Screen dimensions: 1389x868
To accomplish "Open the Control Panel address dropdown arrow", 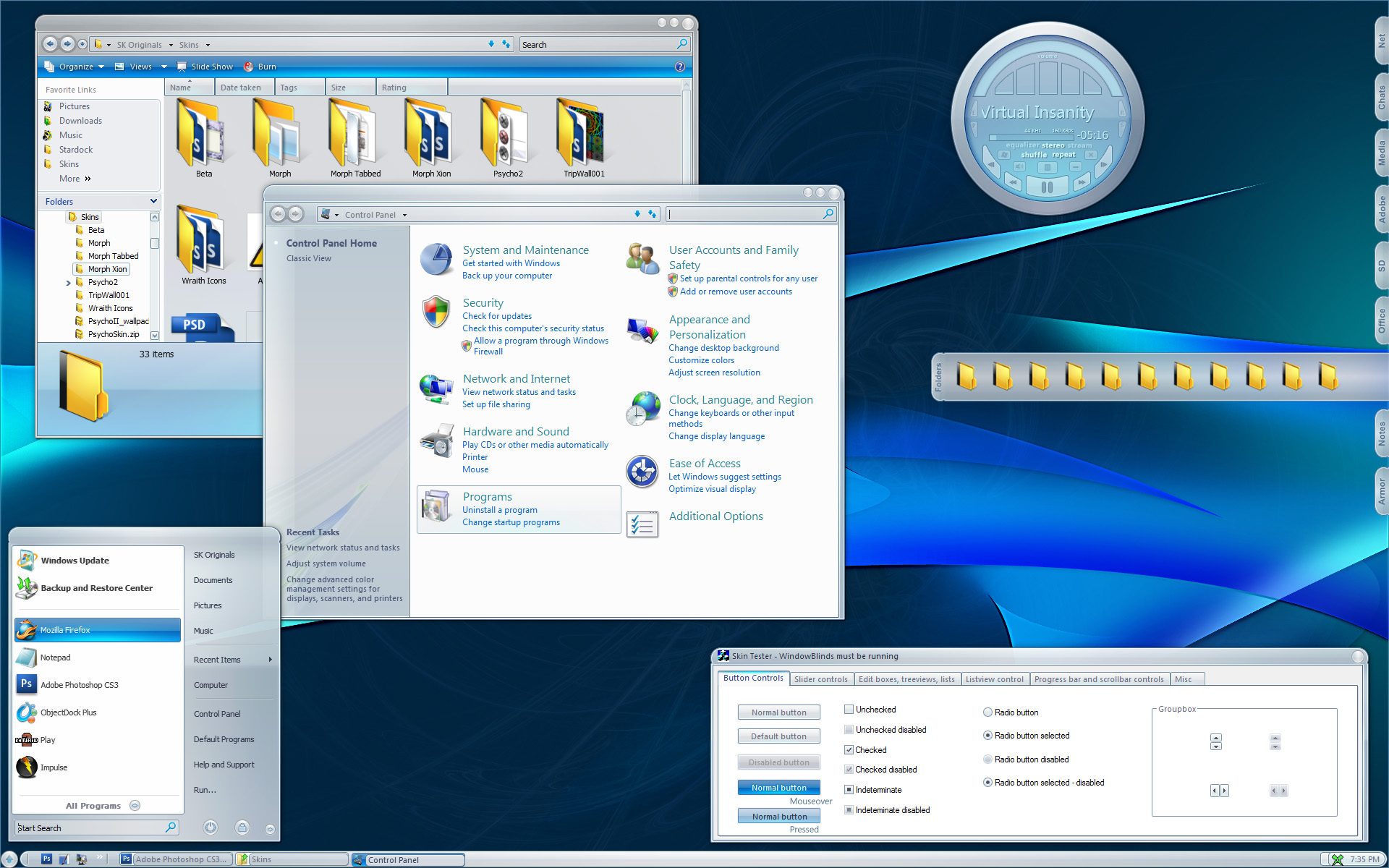I will (405, 215).
